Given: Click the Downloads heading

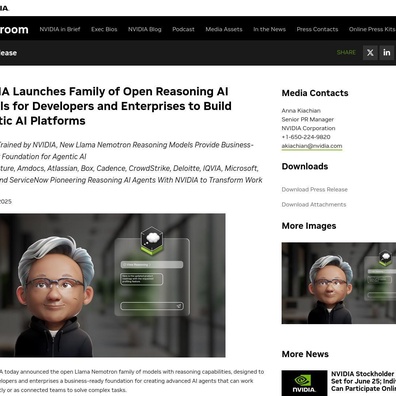Looking at the screenshot, I should [x=305, y=166].
